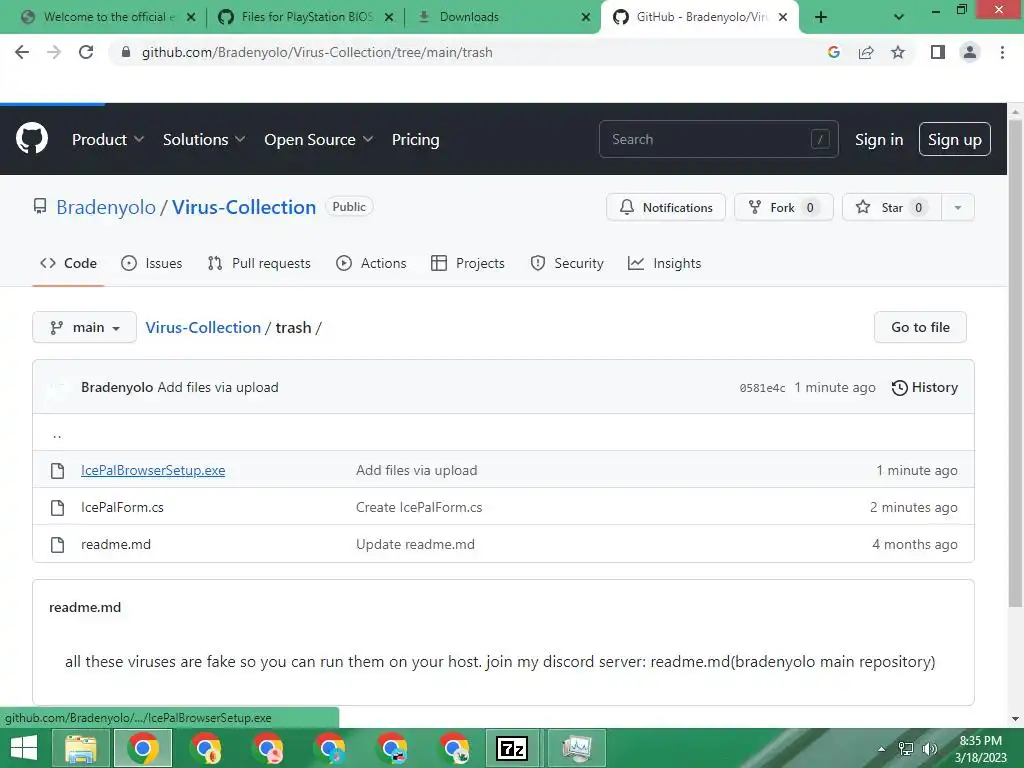1024x768 pixels.
Task: Click the browser address bar URL
Action: 317,52
